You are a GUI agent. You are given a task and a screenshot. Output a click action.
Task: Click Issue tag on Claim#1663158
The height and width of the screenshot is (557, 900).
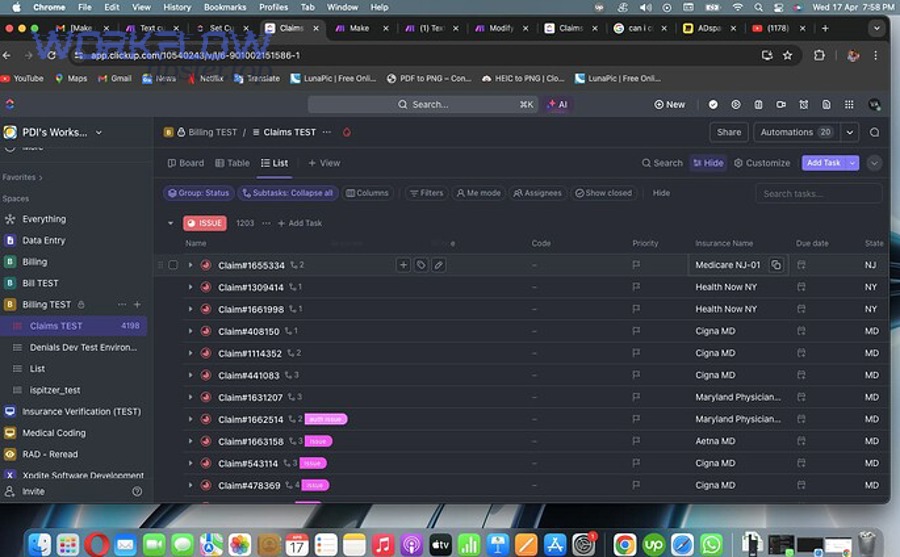318,441
